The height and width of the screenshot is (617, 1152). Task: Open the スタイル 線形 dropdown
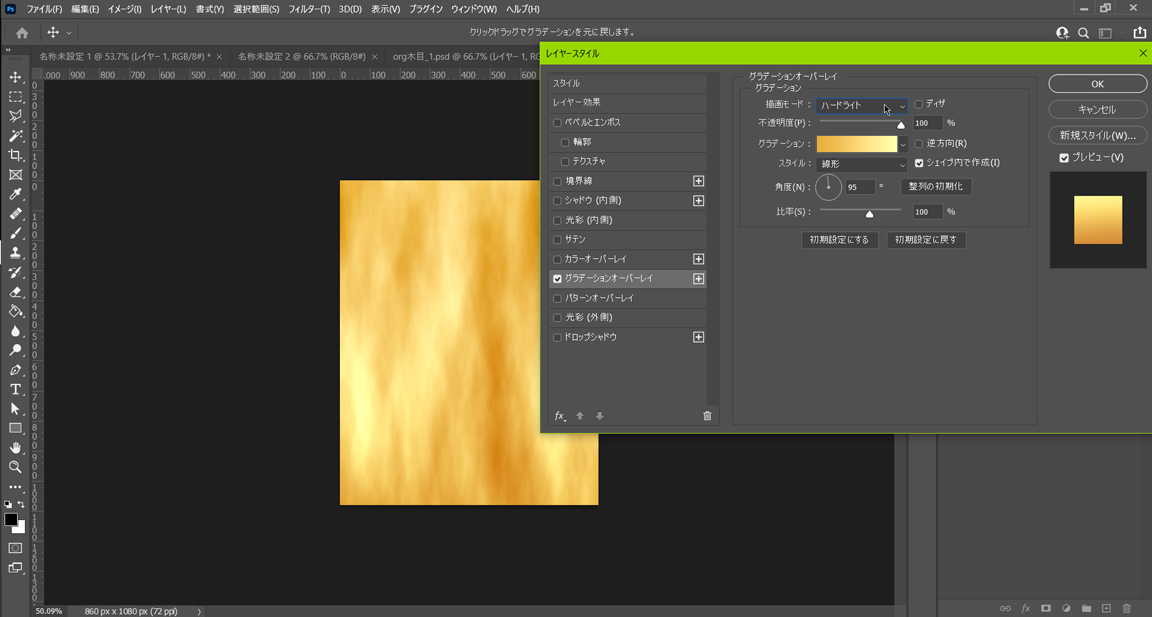click(x=861, y=164)
